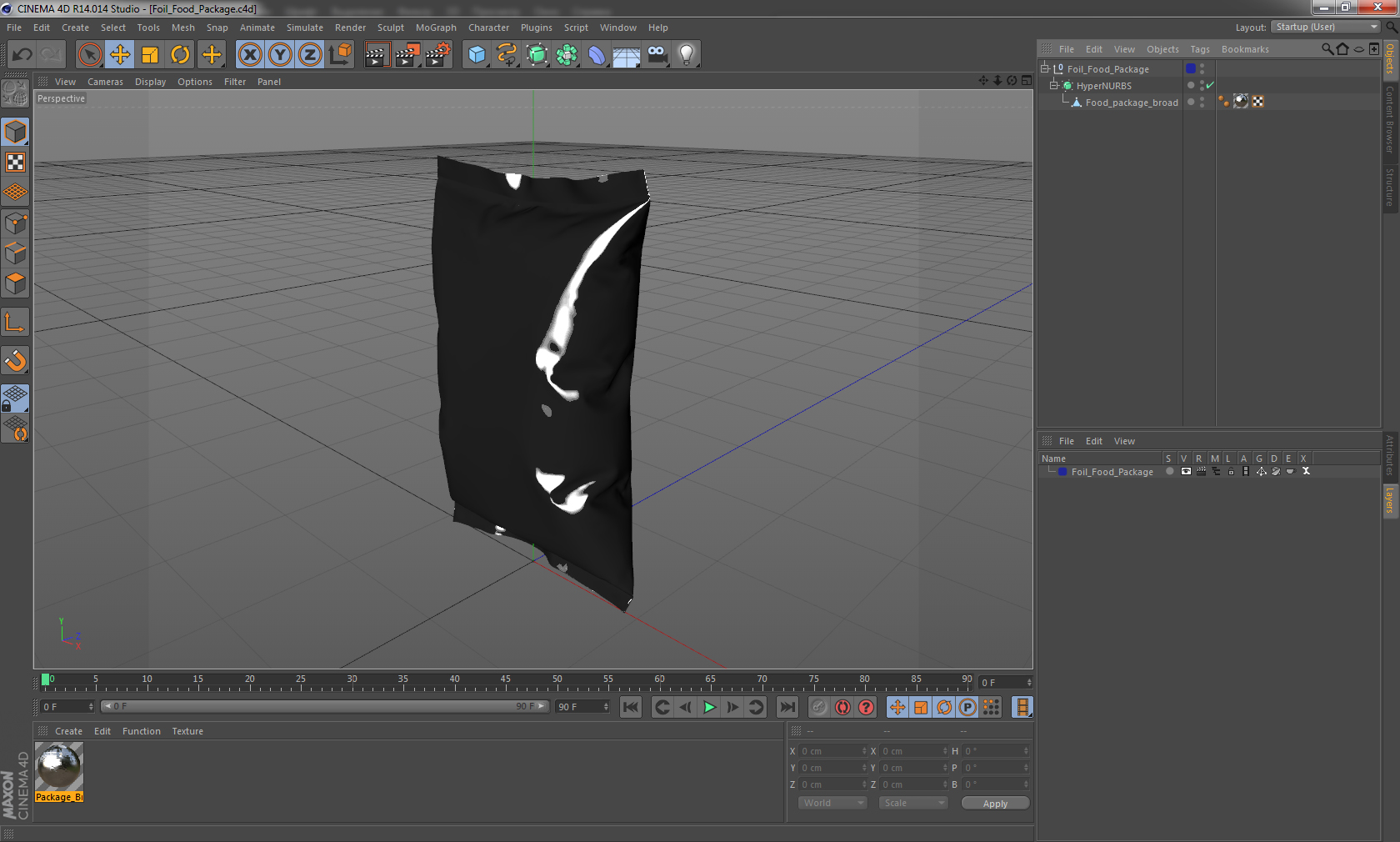
Task: Activate the Move tool
Action: pyautogui.click(x=120, y=55)
